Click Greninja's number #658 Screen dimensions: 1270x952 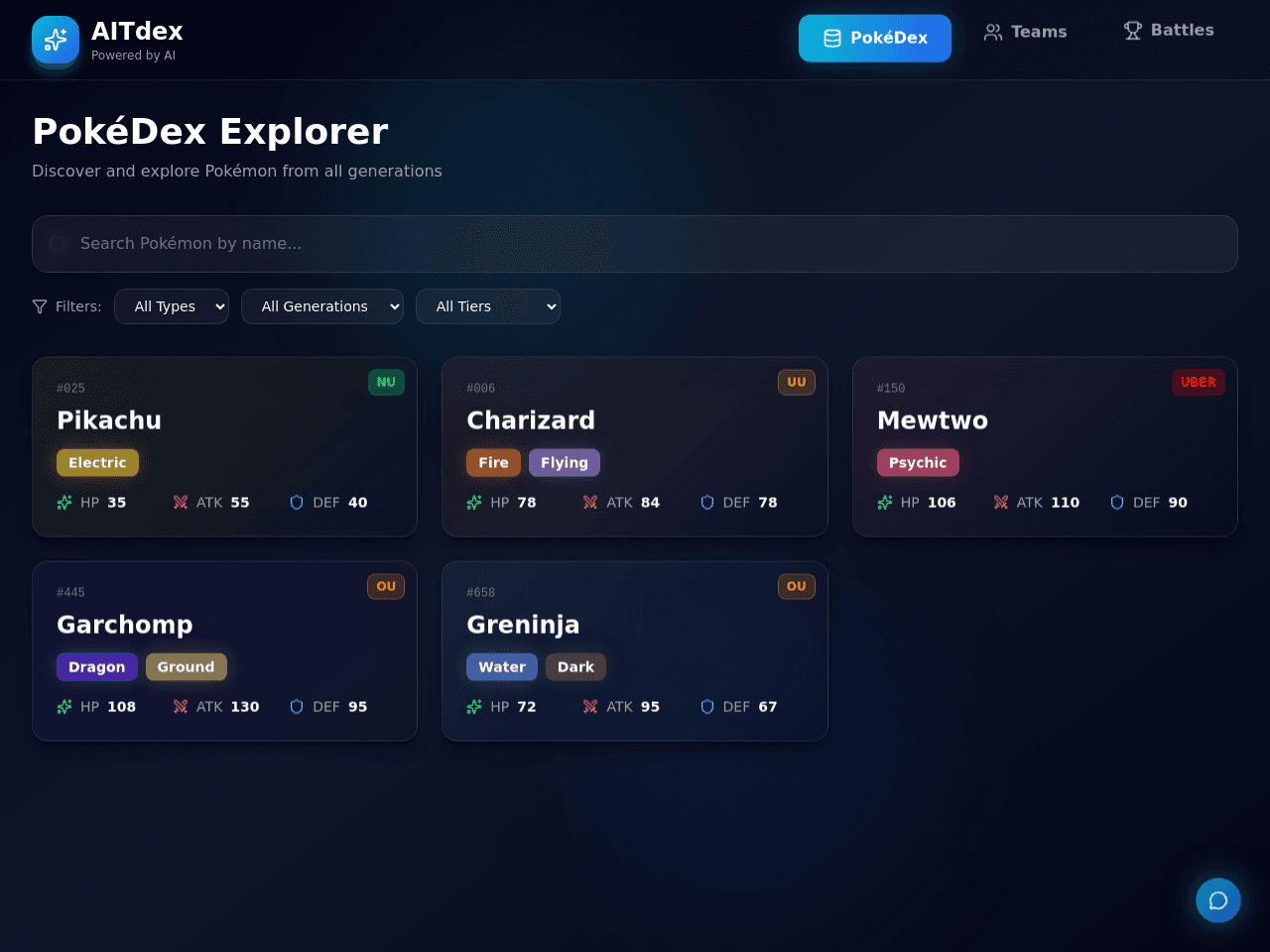[480, 593]
